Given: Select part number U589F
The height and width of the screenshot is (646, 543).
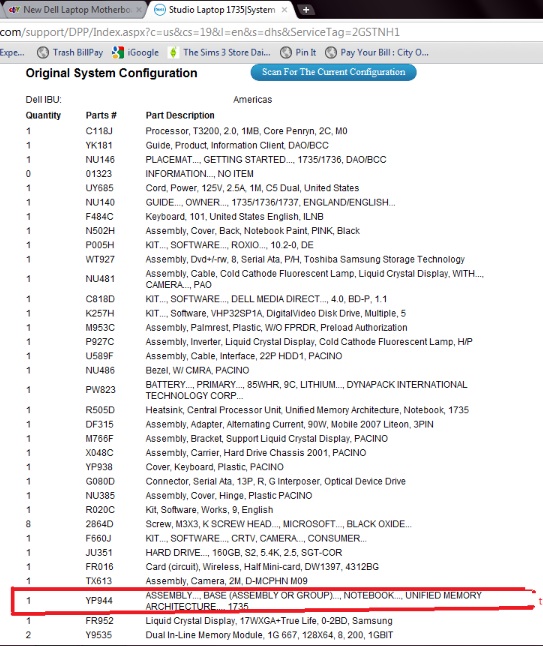Looking at the screenshot, I should pyautogui.click(x=99, y=356).
